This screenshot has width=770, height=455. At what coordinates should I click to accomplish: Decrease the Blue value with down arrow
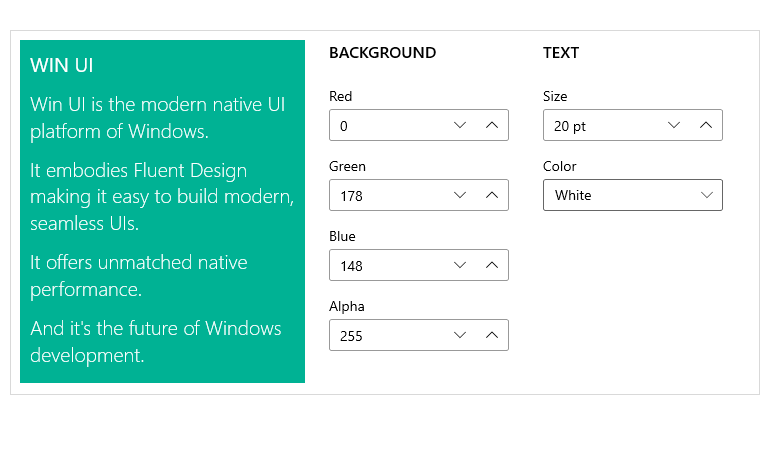pyautogui.click(x=460, y=266)
